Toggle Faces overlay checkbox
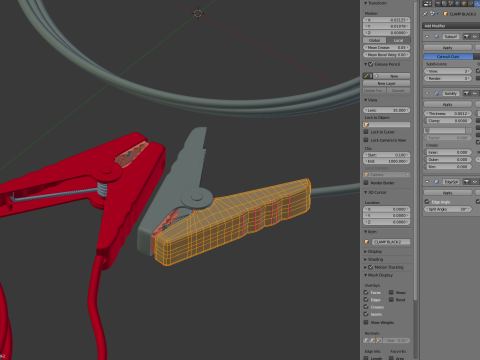The height and width of the screenshot is (360, 480). [x=366, y=292]
